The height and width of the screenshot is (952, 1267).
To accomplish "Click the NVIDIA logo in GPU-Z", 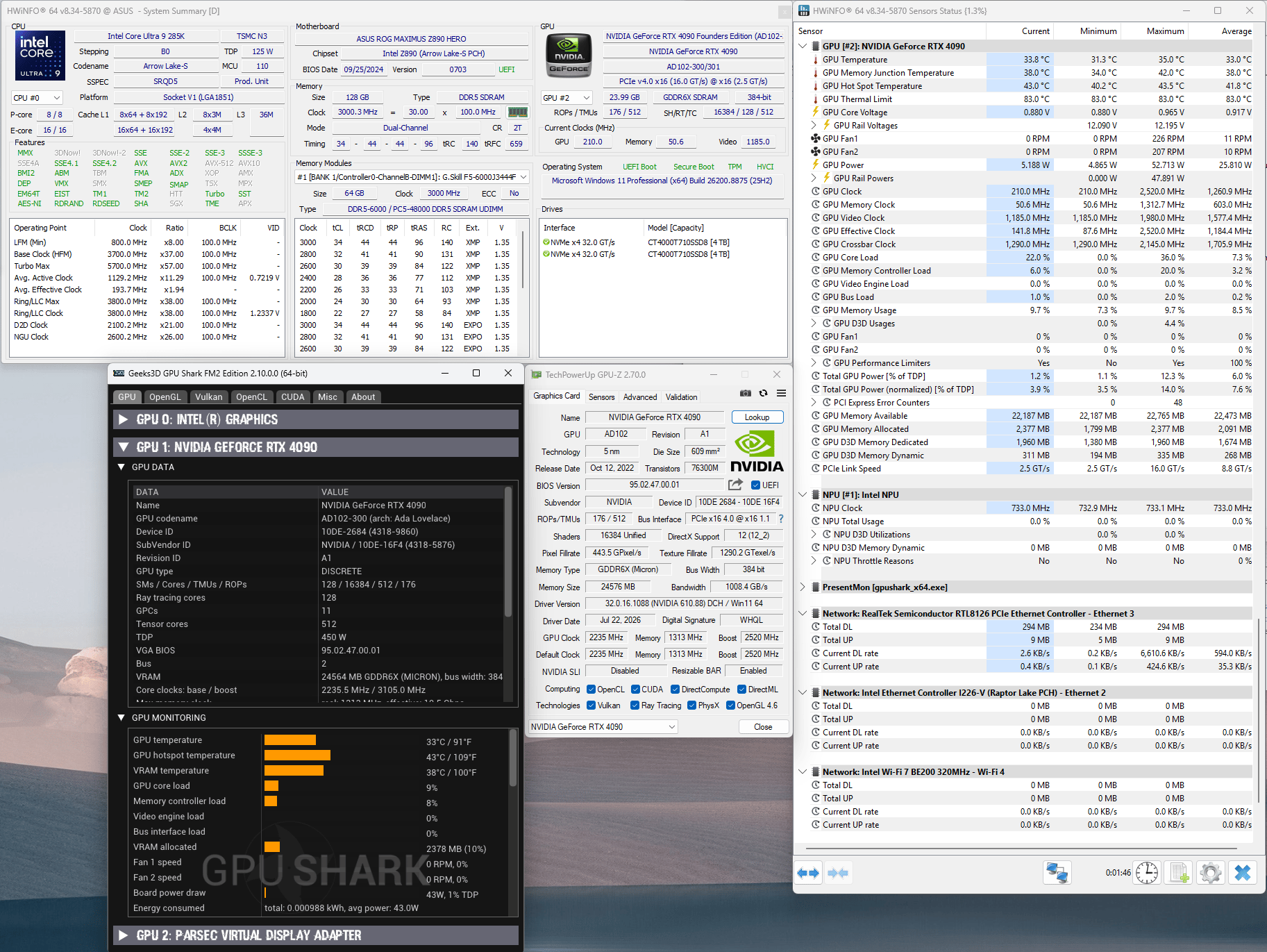I will point(757,451).
